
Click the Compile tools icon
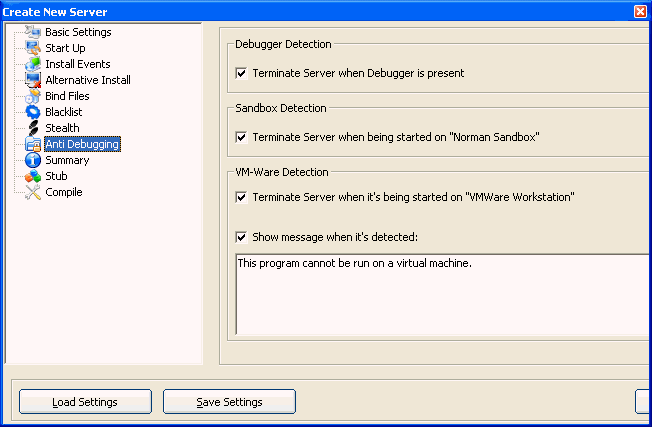point(33,192)
